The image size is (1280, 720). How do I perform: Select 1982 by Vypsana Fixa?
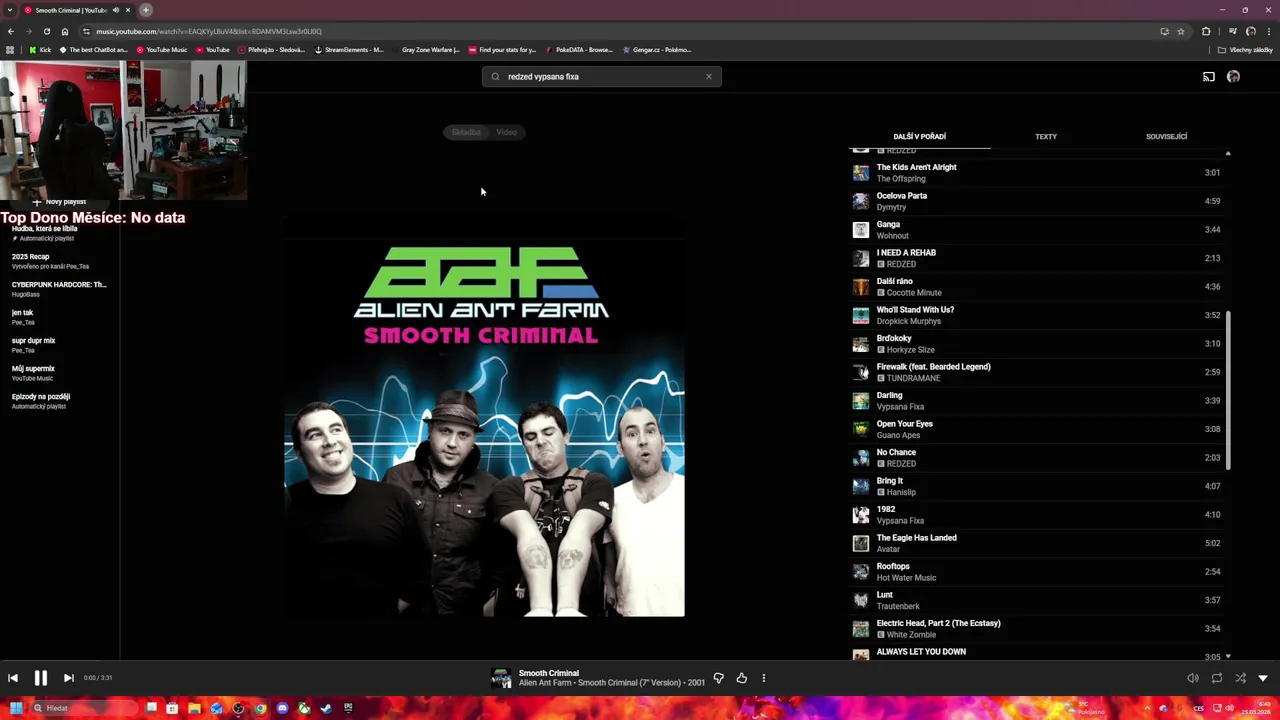[1038, 515]
